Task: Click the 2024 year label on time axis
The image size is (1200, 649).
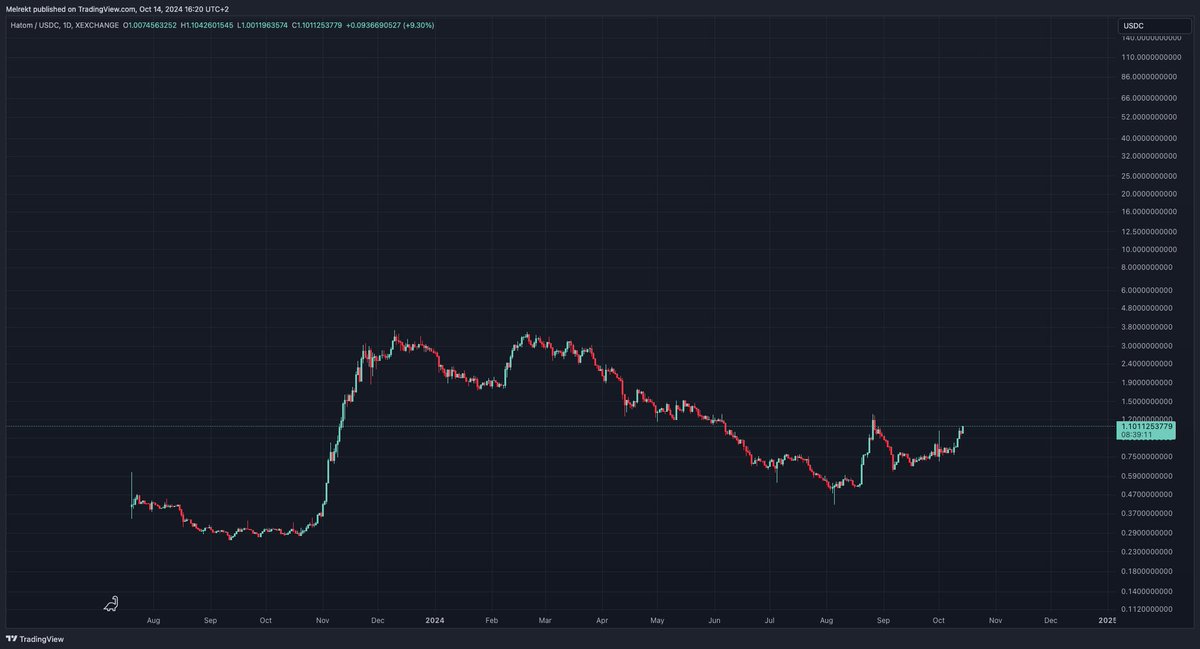Action: point(435,621)
